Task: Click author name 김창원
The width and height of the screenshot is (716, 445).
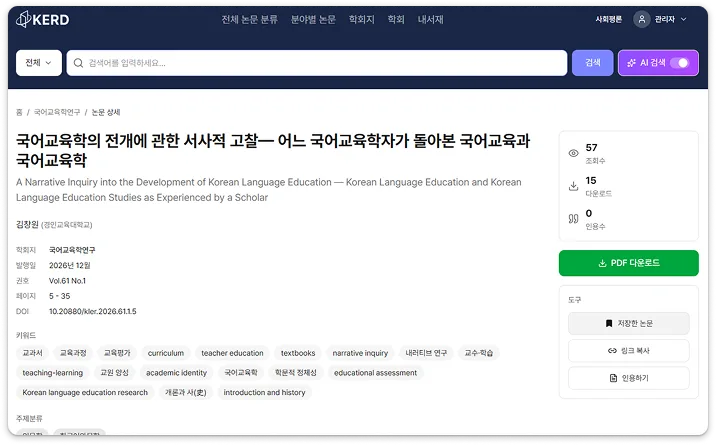Action: click(27, 225)
